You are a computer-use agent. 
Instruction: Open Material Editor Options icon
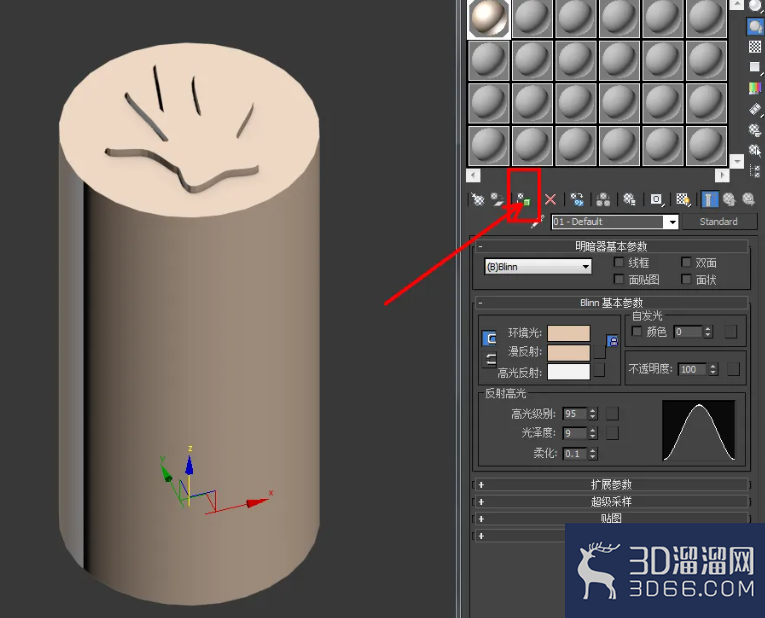pos(755,130)
